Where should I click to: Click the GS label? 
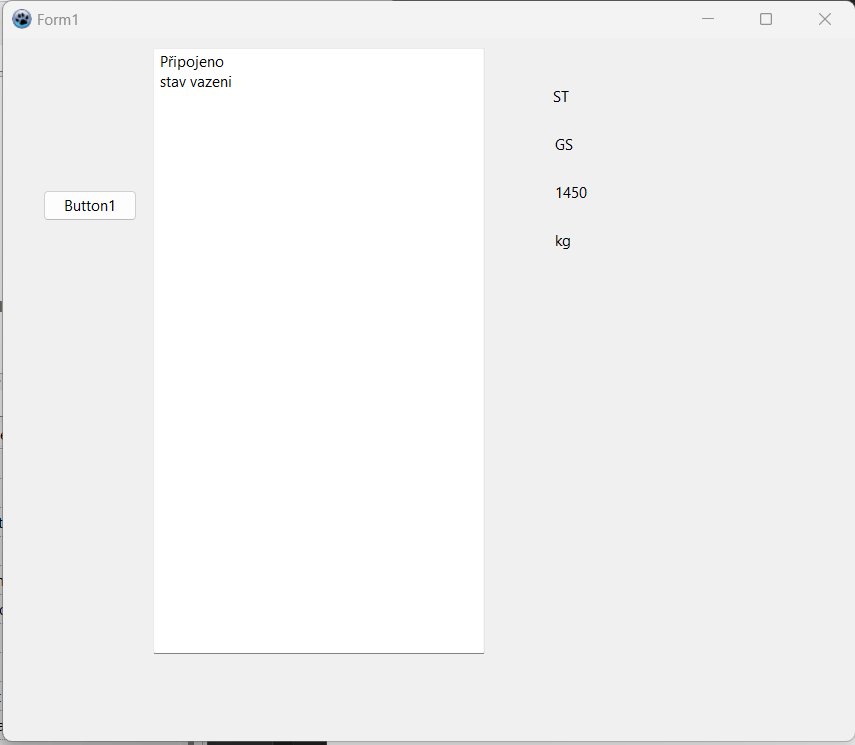click(563, 145)
